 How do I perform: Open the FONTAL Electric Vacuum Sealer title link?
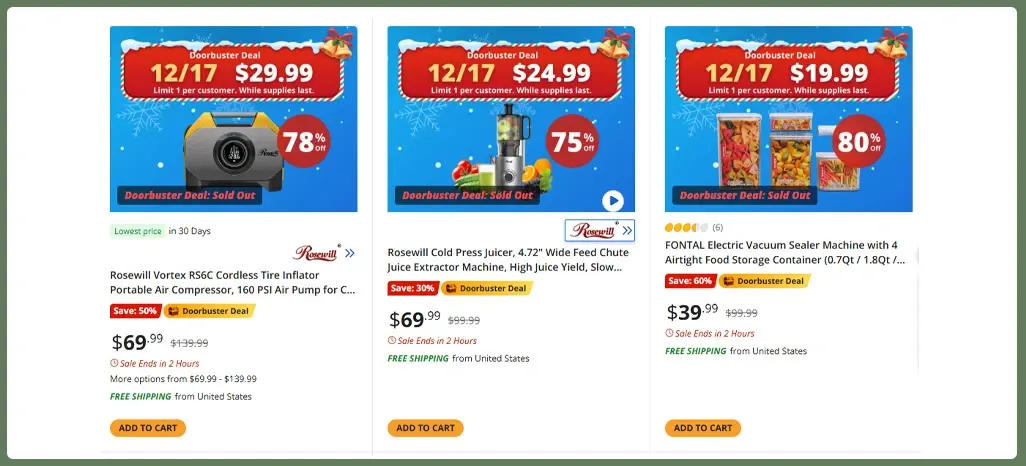[x=785, y=252]
